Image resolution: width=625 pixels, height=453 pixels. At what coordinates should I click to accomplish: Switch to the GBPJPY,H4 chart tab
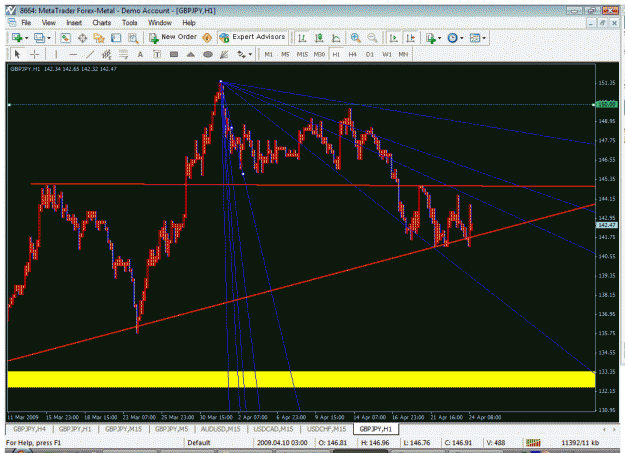pyautogui.click(x=29, y=429)
